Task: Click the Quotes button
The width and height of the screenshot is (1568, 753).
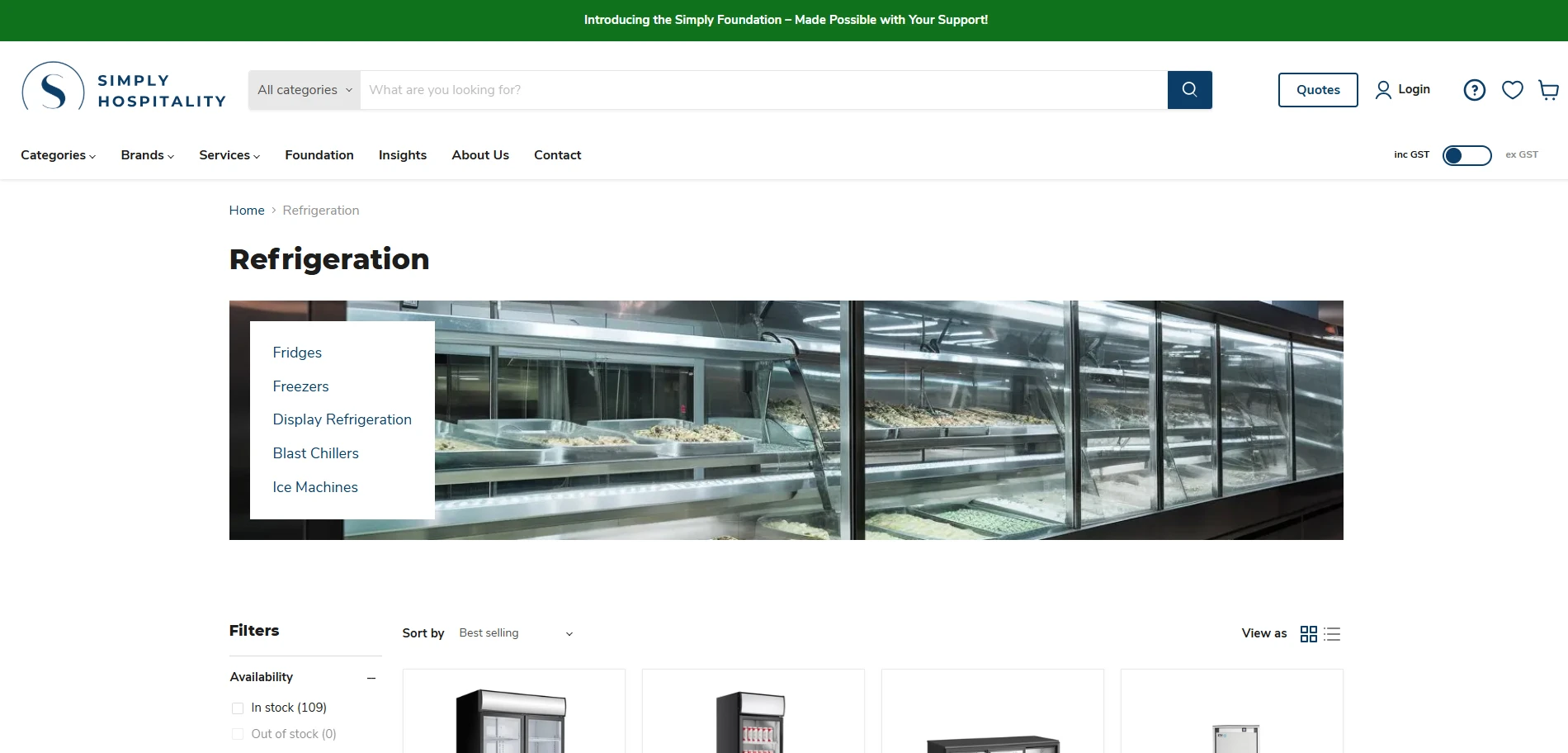Action: click(1317, 89)
